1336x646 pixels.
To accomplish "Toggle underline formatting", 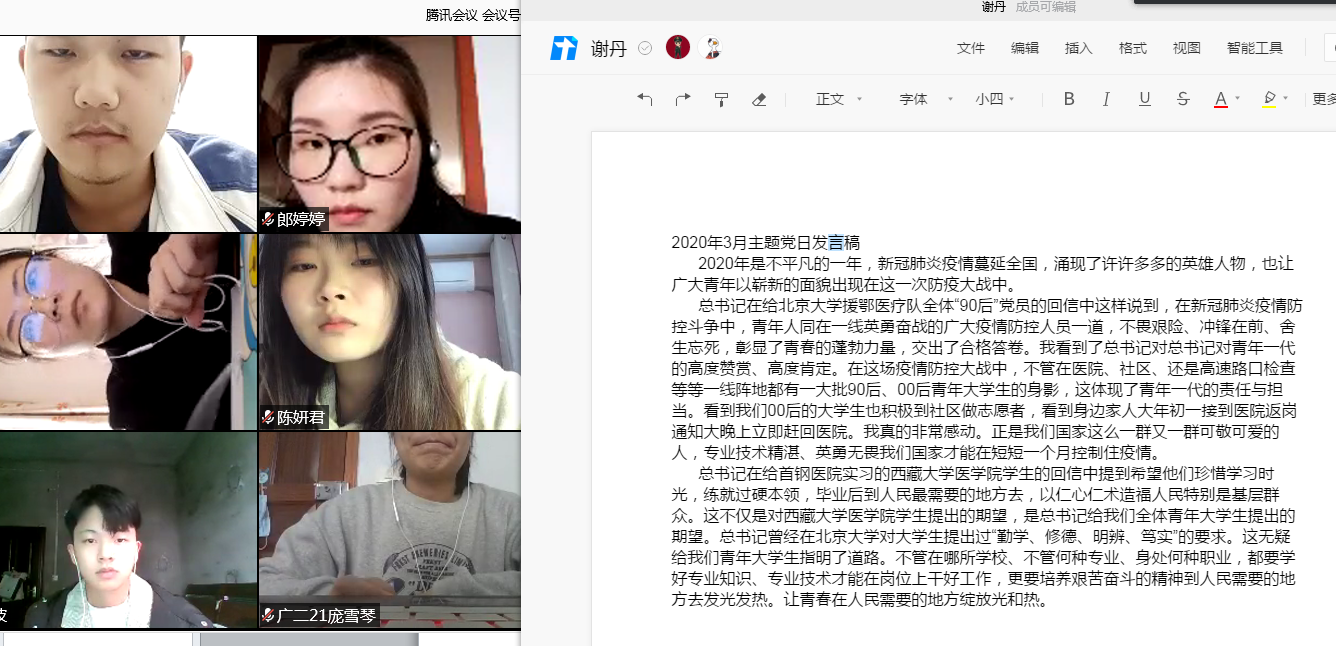I will click(1145, 99).
